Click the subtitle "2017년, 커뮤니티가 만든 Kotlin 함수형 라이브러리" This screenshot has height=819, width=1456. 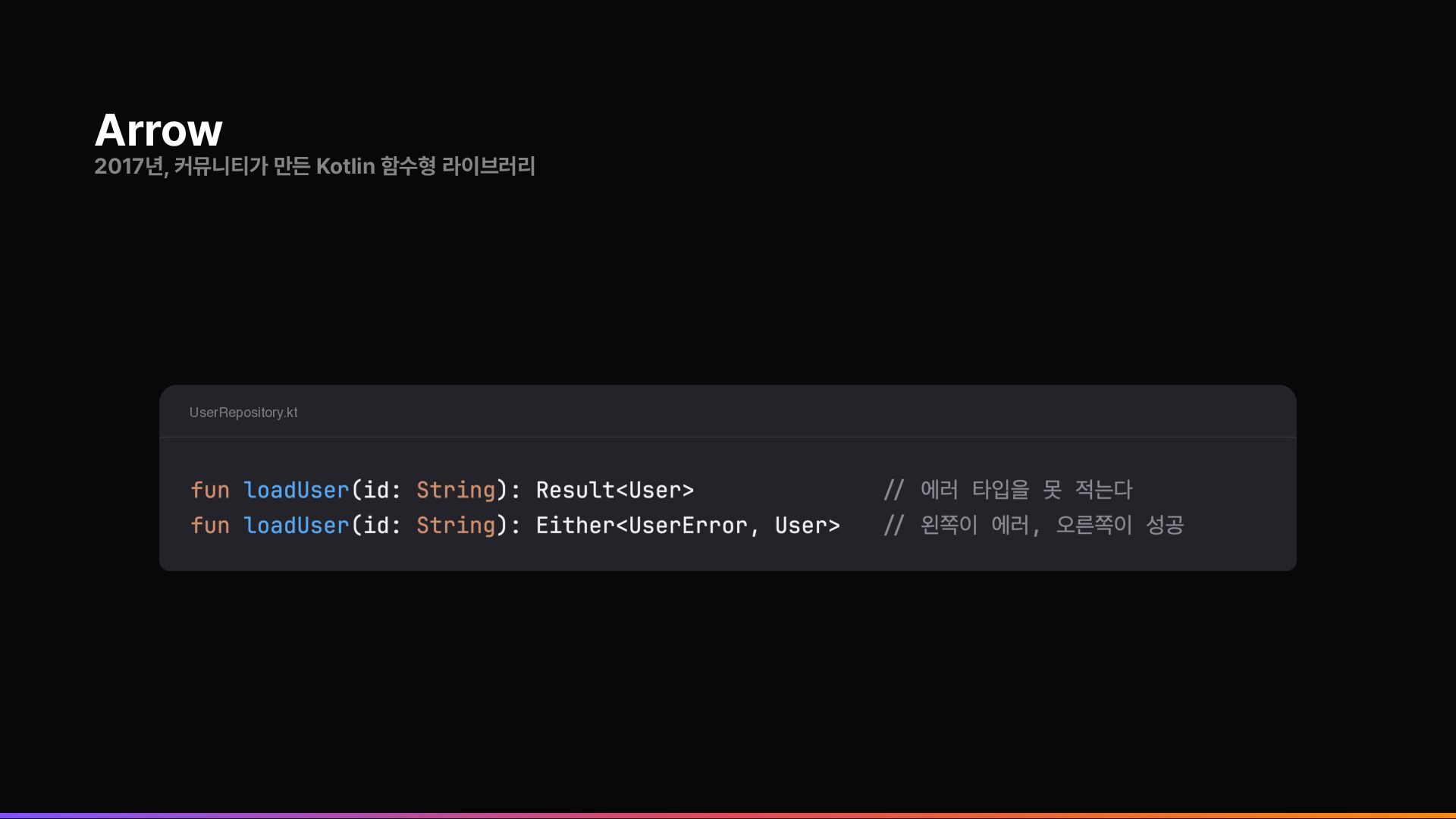tap(315, 166)
